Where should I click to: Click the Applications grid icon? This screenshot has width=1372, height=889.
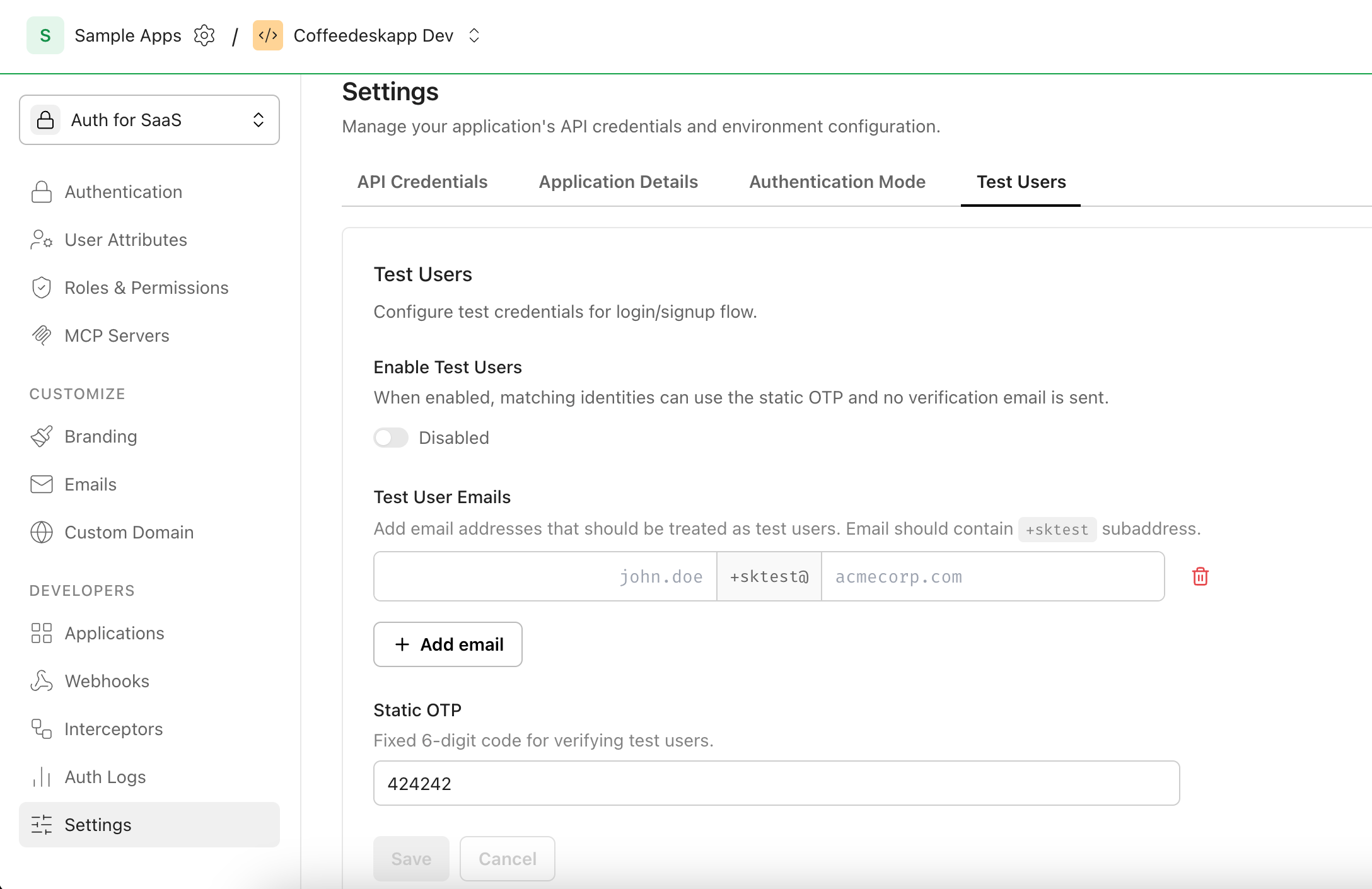pyautogui.click(x=42, y=633)
